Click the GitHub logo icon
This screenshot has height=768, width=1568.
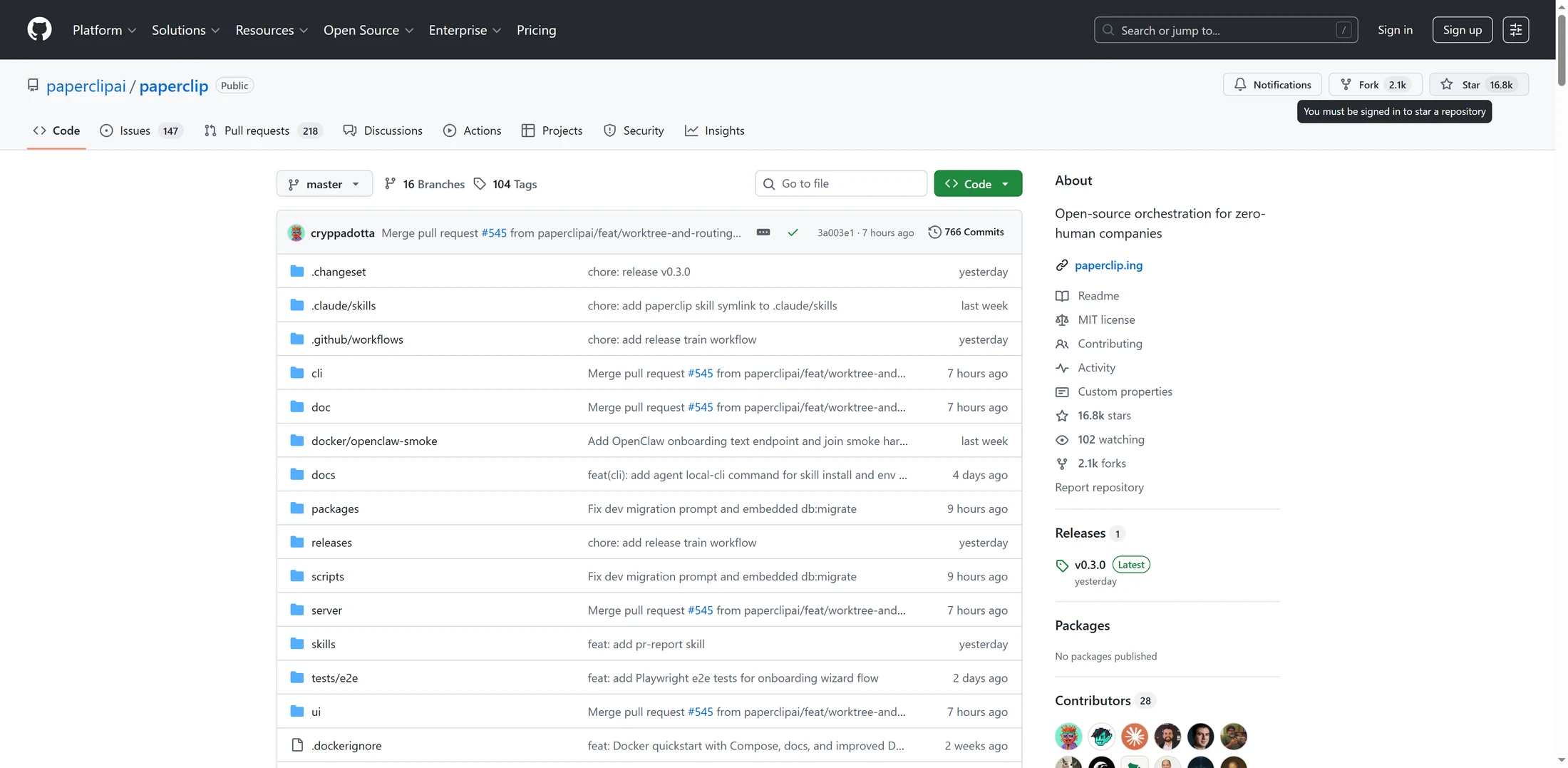coord(39,29)
